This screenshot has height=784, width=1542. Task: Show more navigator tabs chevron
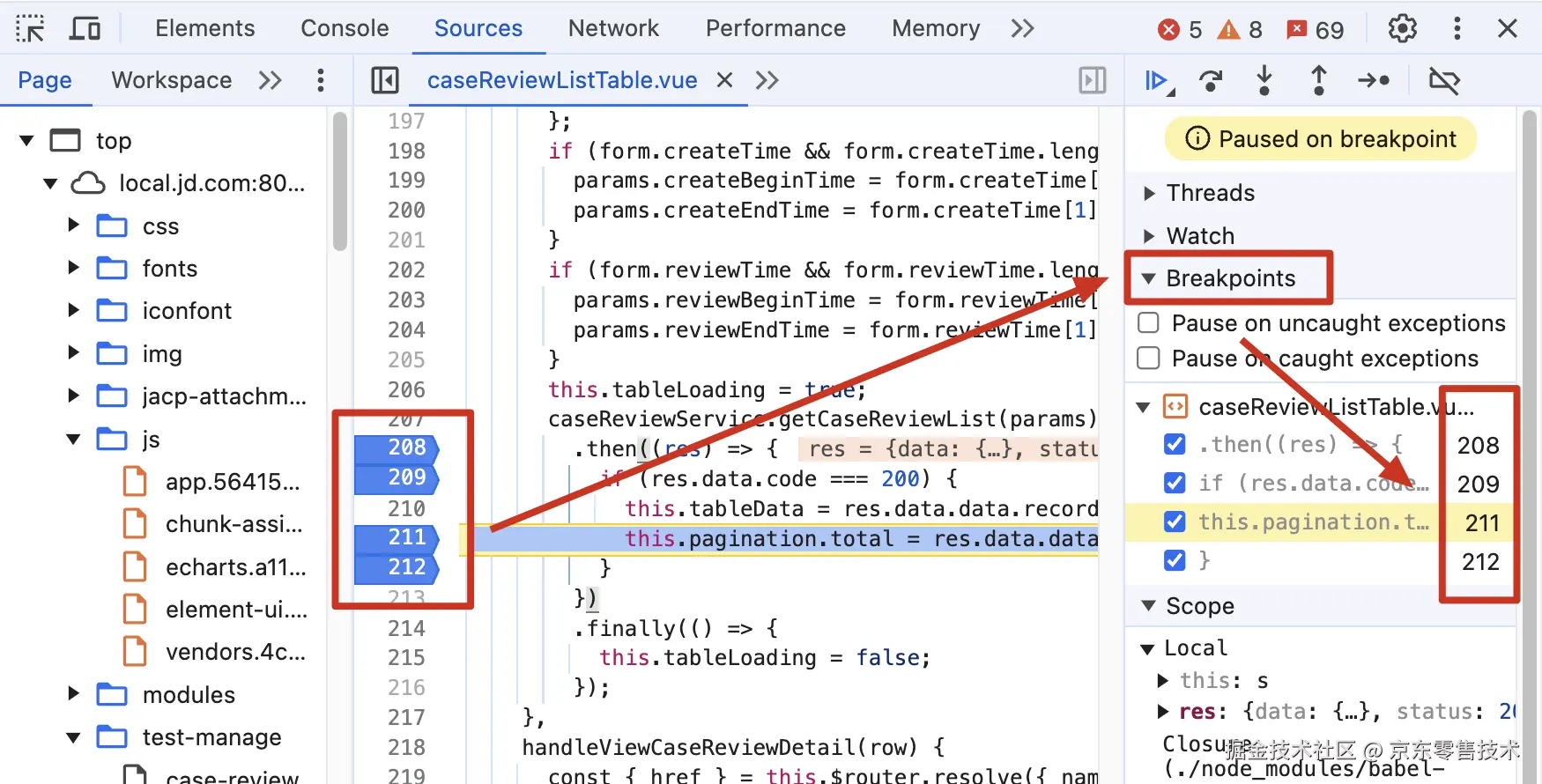pyautogui.click(x=270, y=80)
